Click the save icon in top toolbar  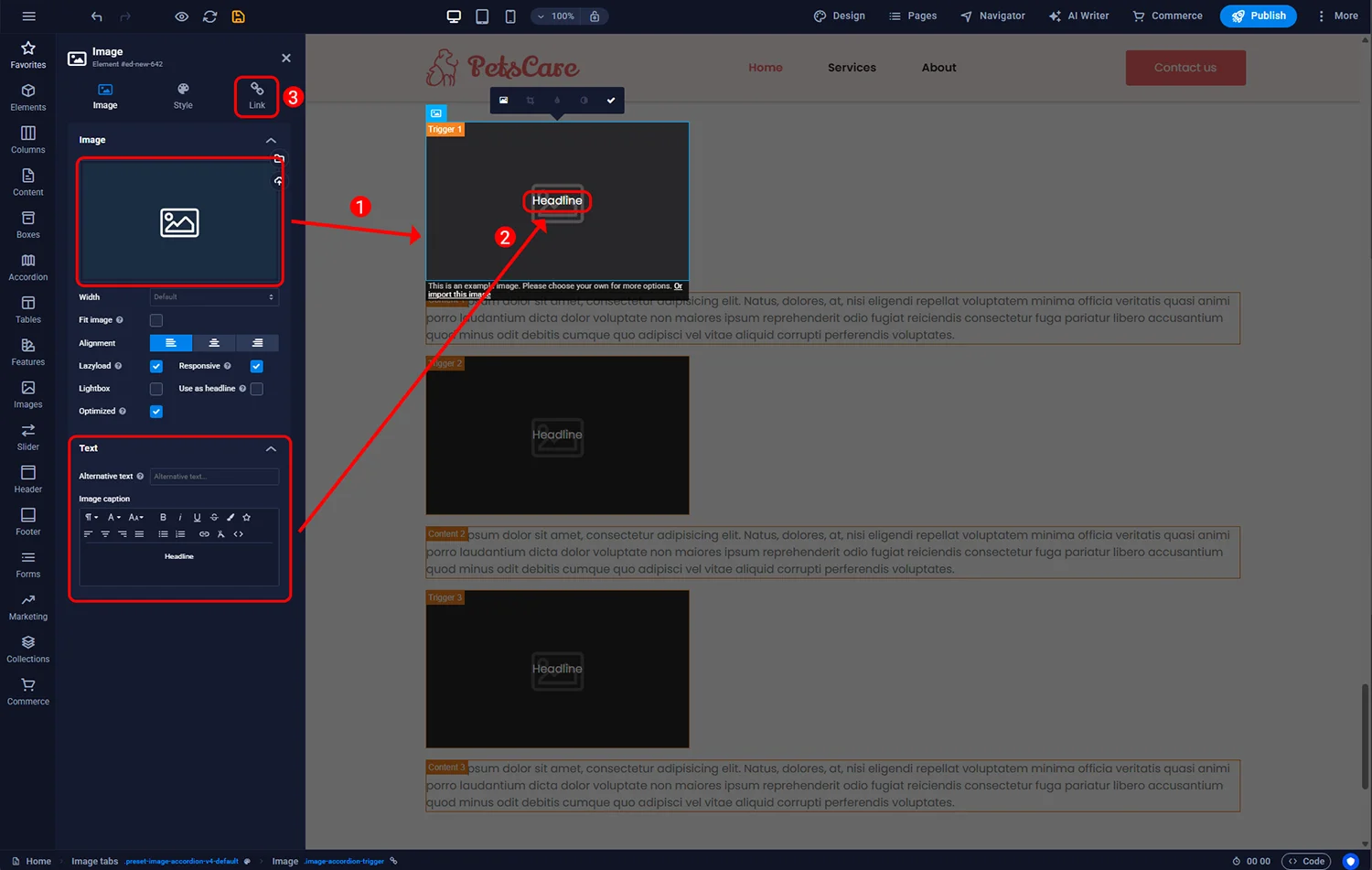pos(238,16)
